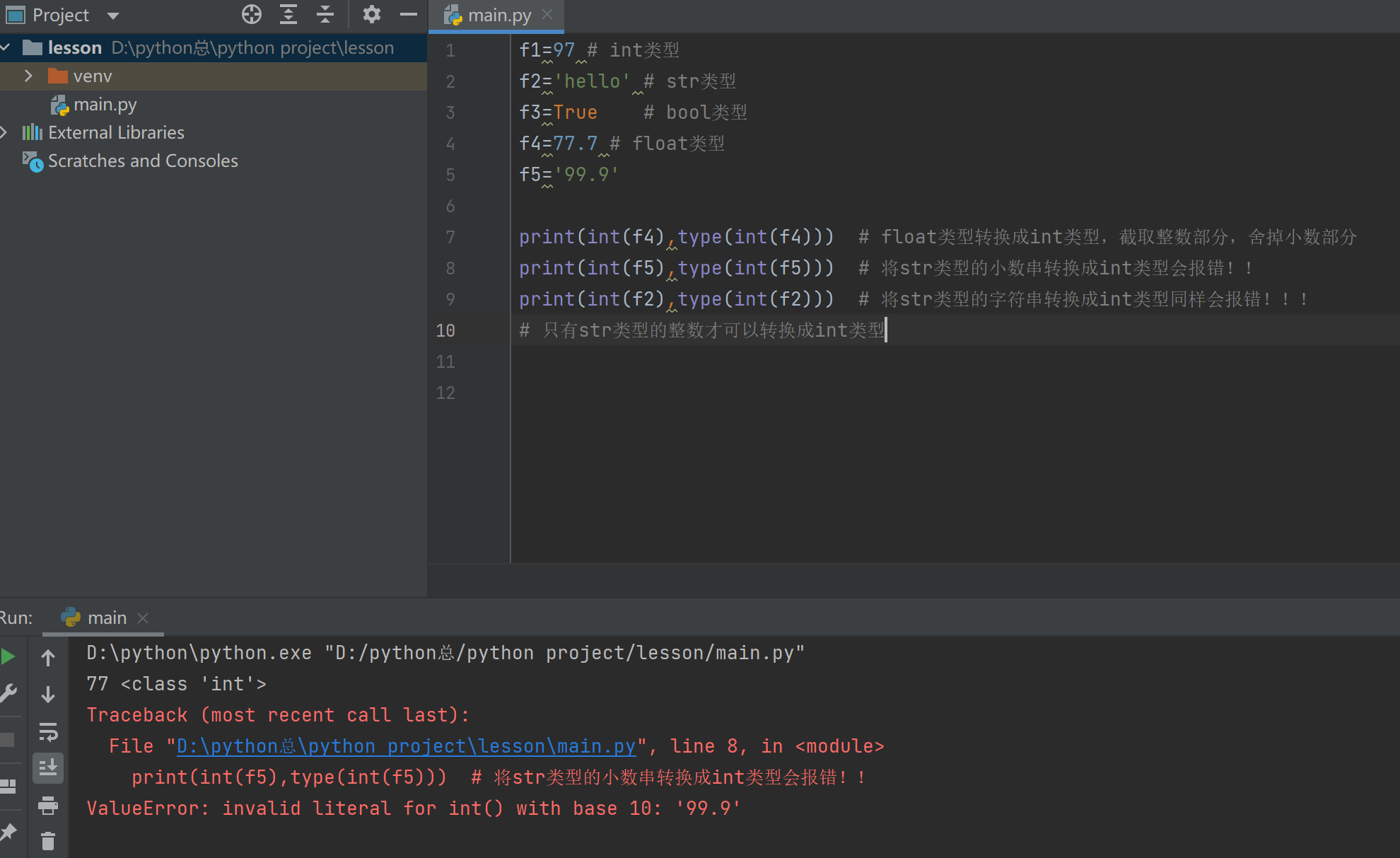Click Traceback (most recent call last) line
The image size is (1400, 858).
point(278,715)
